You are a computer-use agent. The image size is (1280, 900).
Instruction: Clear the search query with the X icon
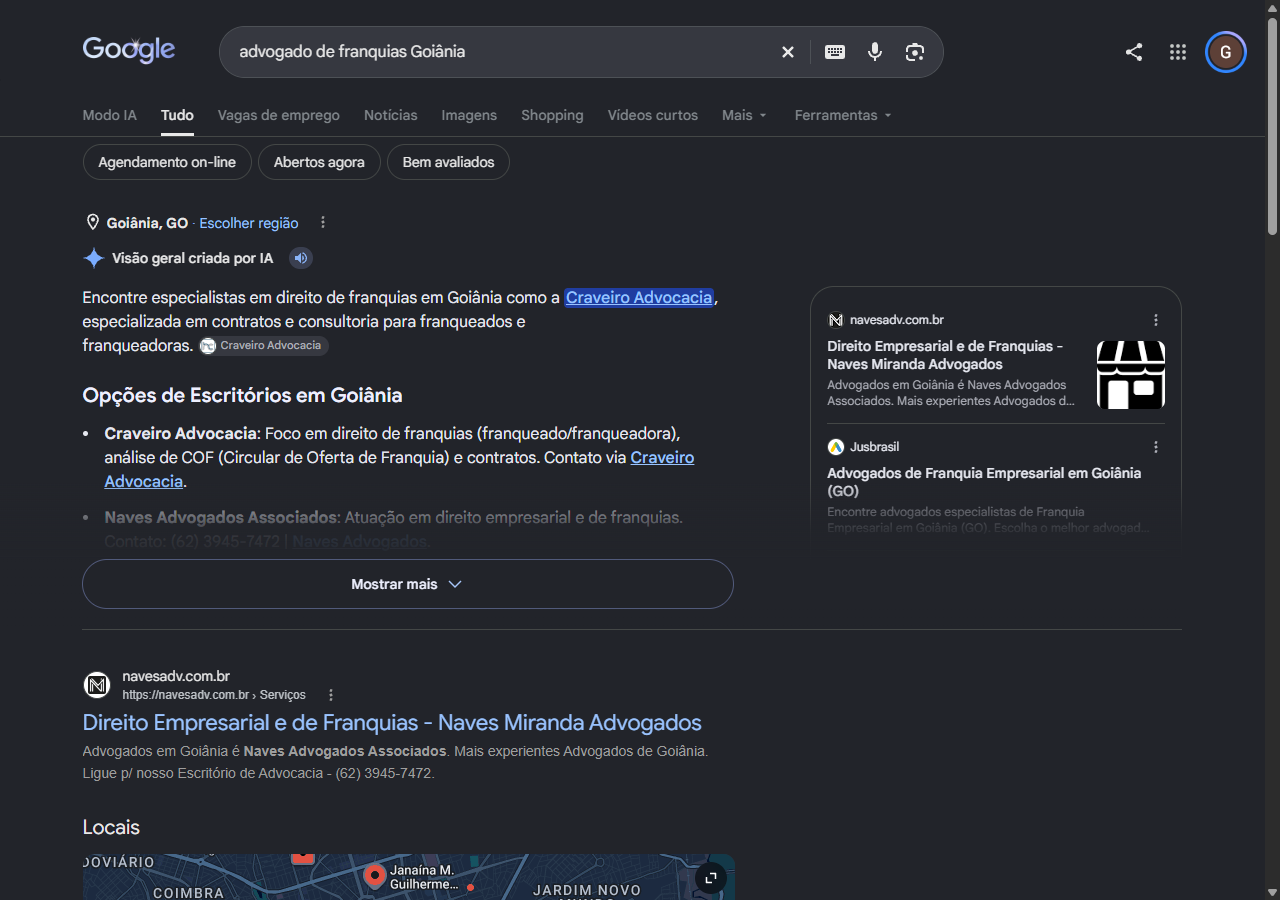788,52
